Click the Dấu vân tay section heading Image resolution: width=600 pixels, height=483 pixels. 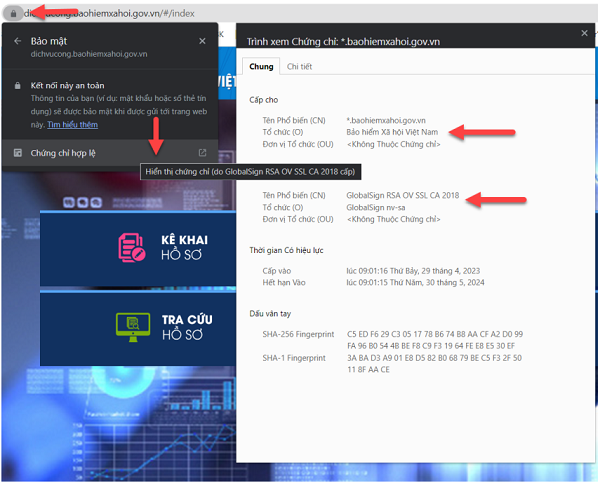(270, 314)
